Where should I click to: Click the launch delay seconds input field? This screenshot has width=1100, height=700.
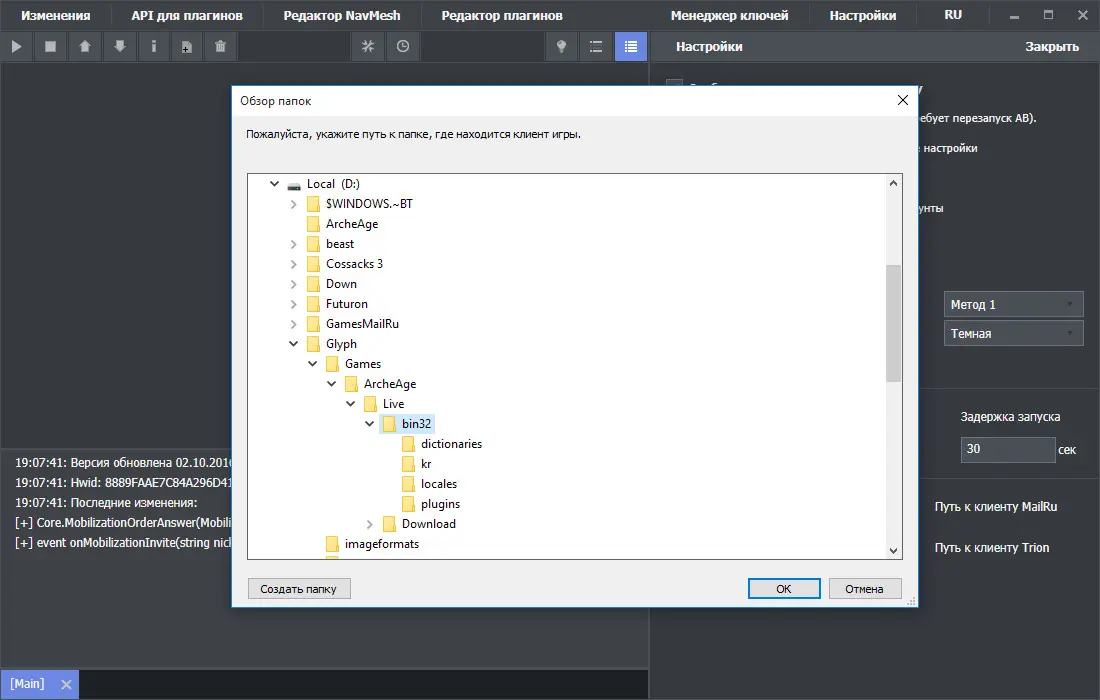1007,450
